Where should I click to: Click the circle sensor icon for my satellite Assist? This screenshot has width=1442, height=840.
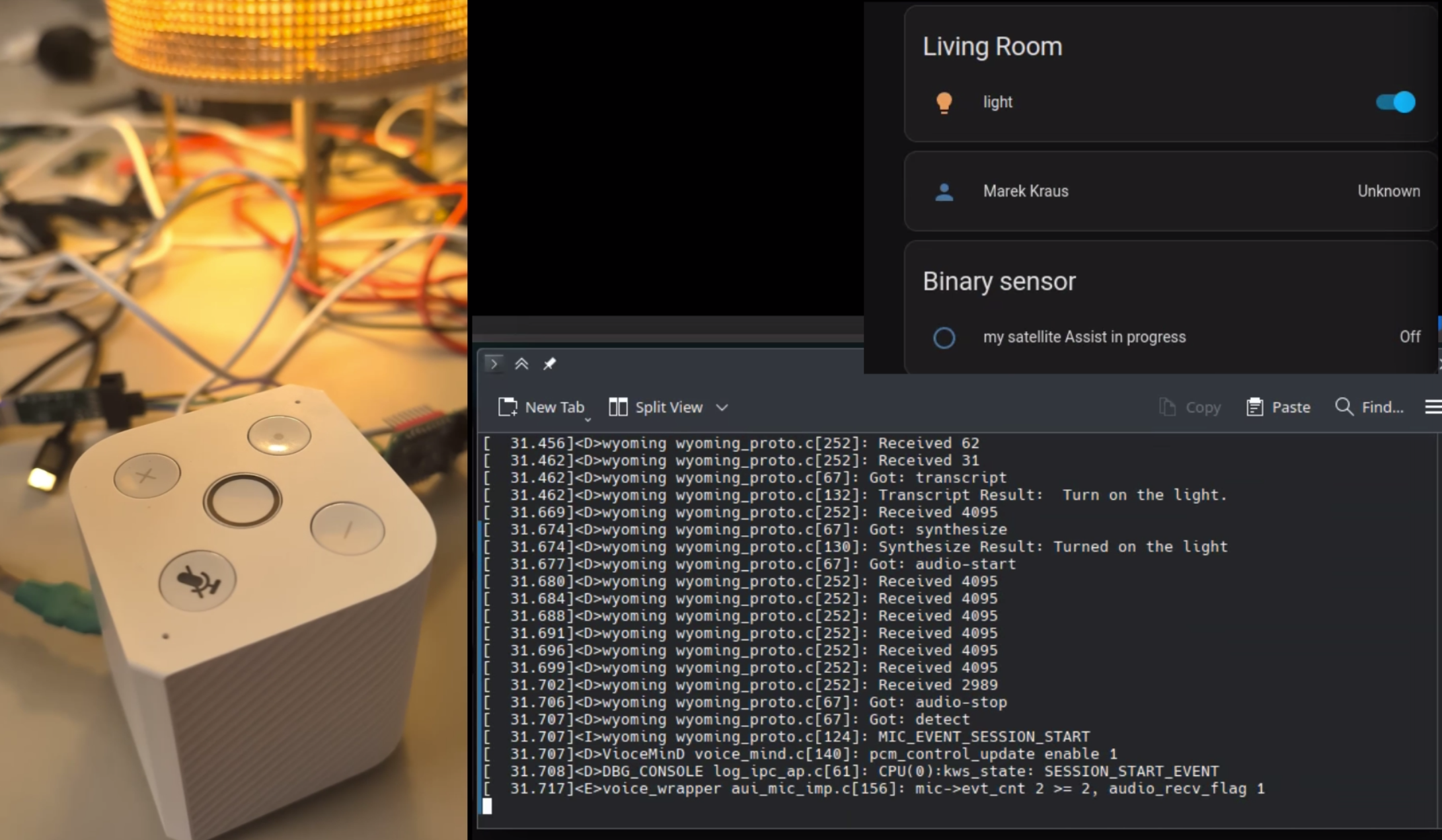(944, 338)
